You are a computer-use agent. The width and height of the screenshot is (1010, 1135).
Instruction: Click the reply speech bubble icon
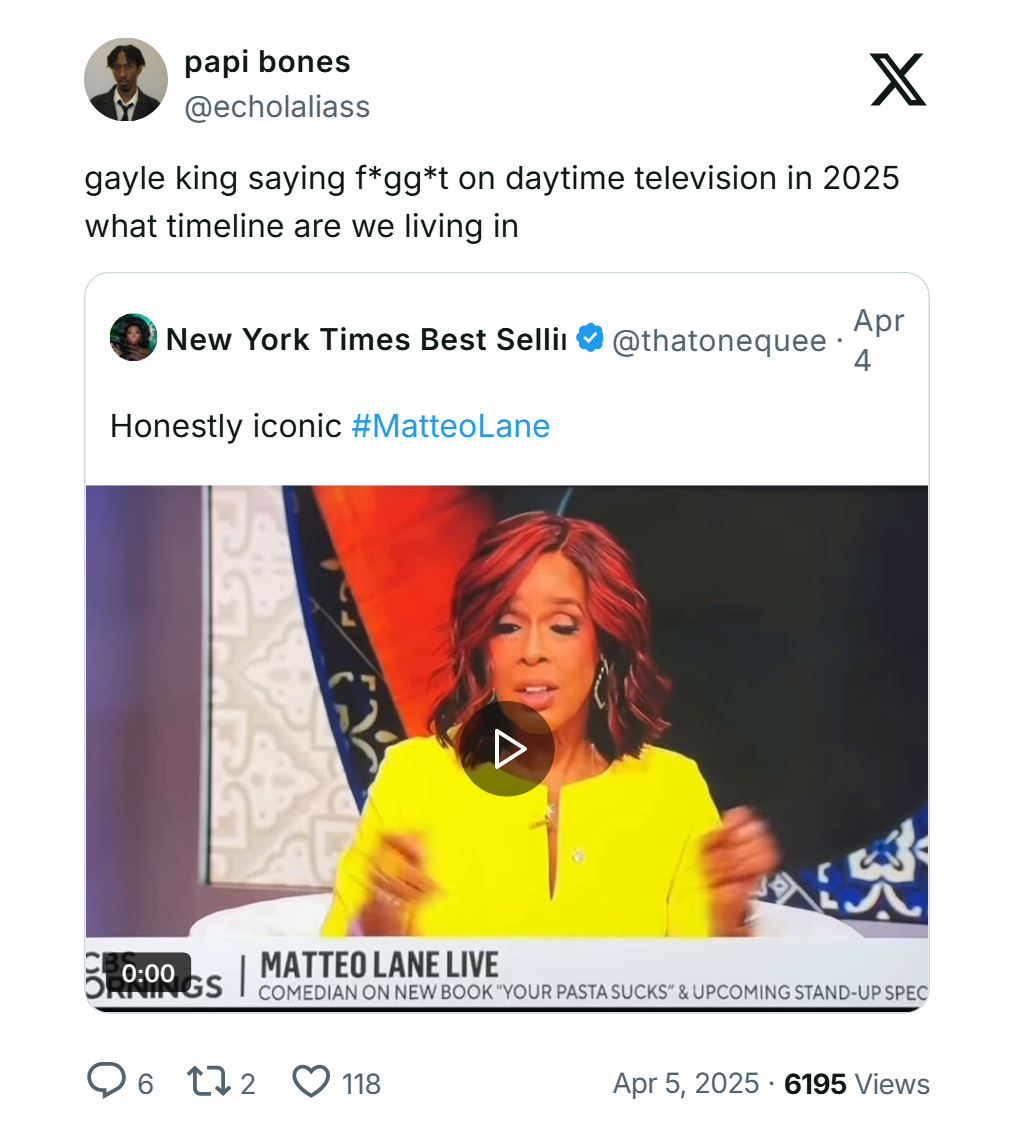pyautogui.click(x=105, y=1082)
